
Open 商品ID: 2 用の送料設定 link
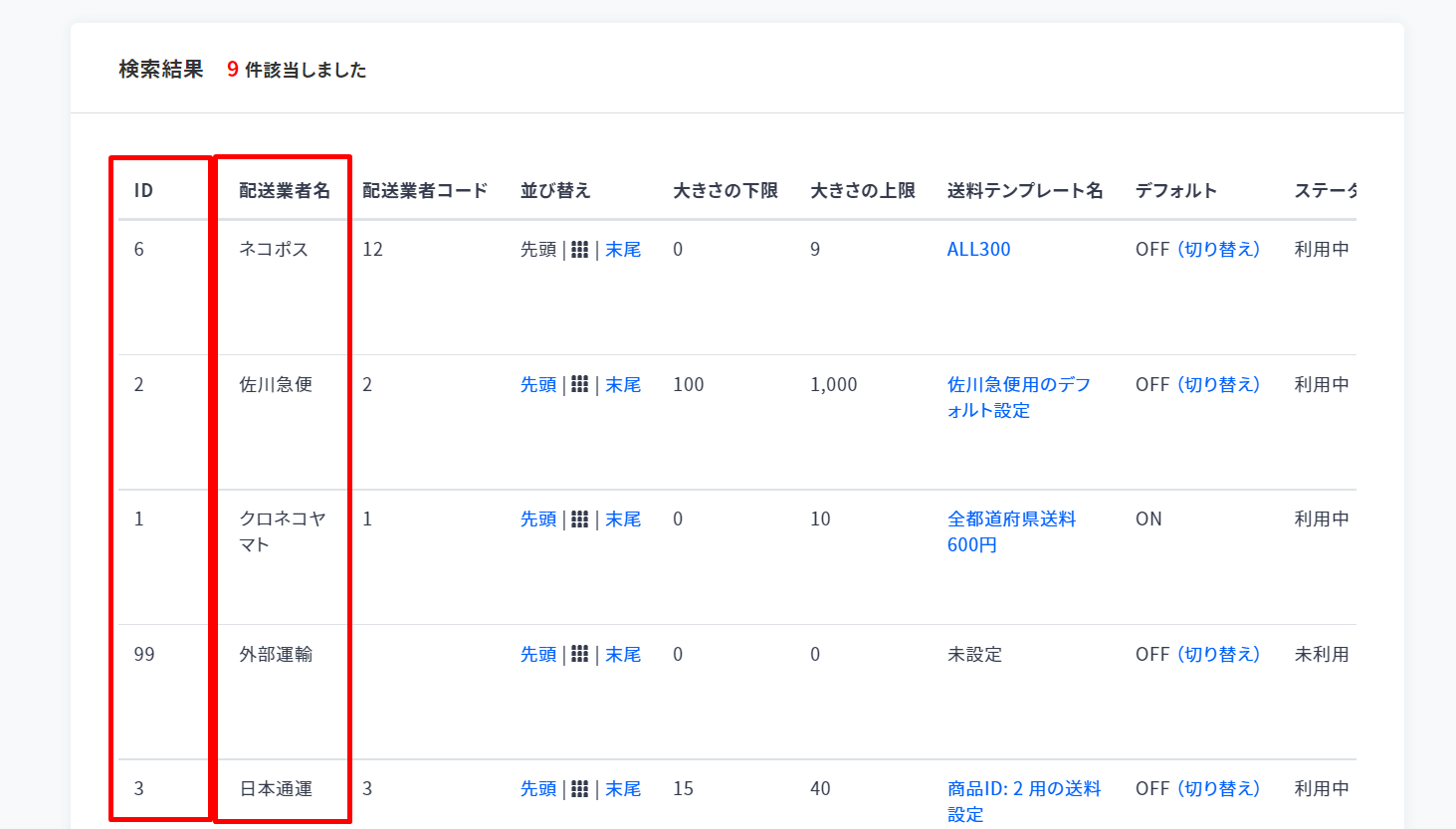[x=1024, y=801]
